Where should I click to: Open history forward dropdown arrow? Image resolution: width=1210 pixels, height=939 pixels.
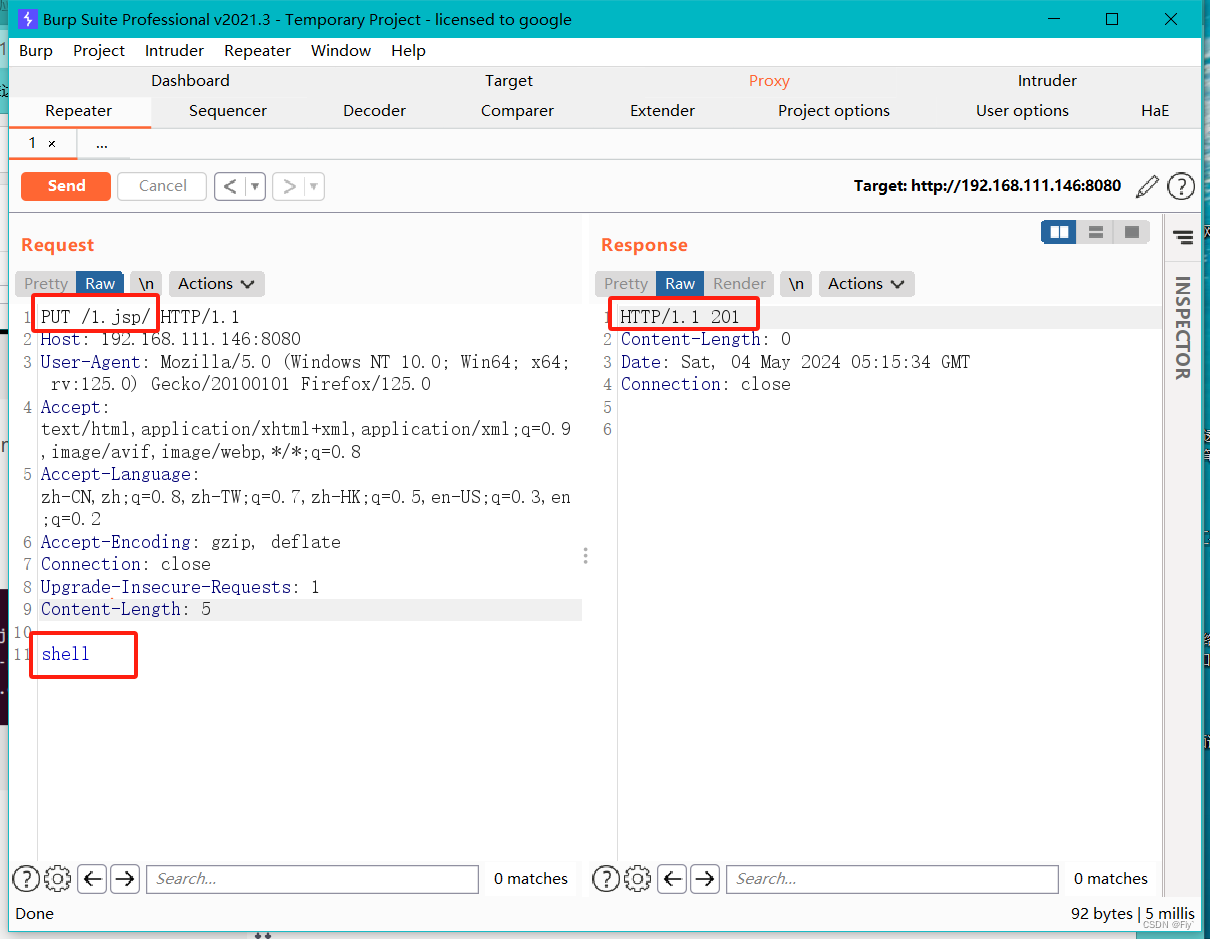[314, 186]
